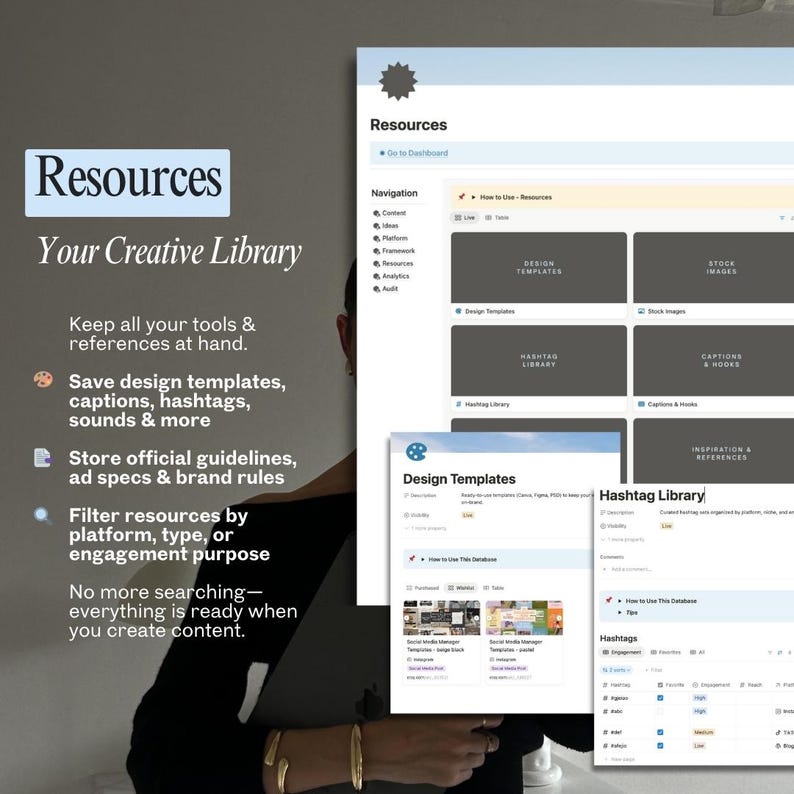Open the pastel templates card thumbnail
The image size is (794, 794).
pyautogui.click(x=524, y=618)
